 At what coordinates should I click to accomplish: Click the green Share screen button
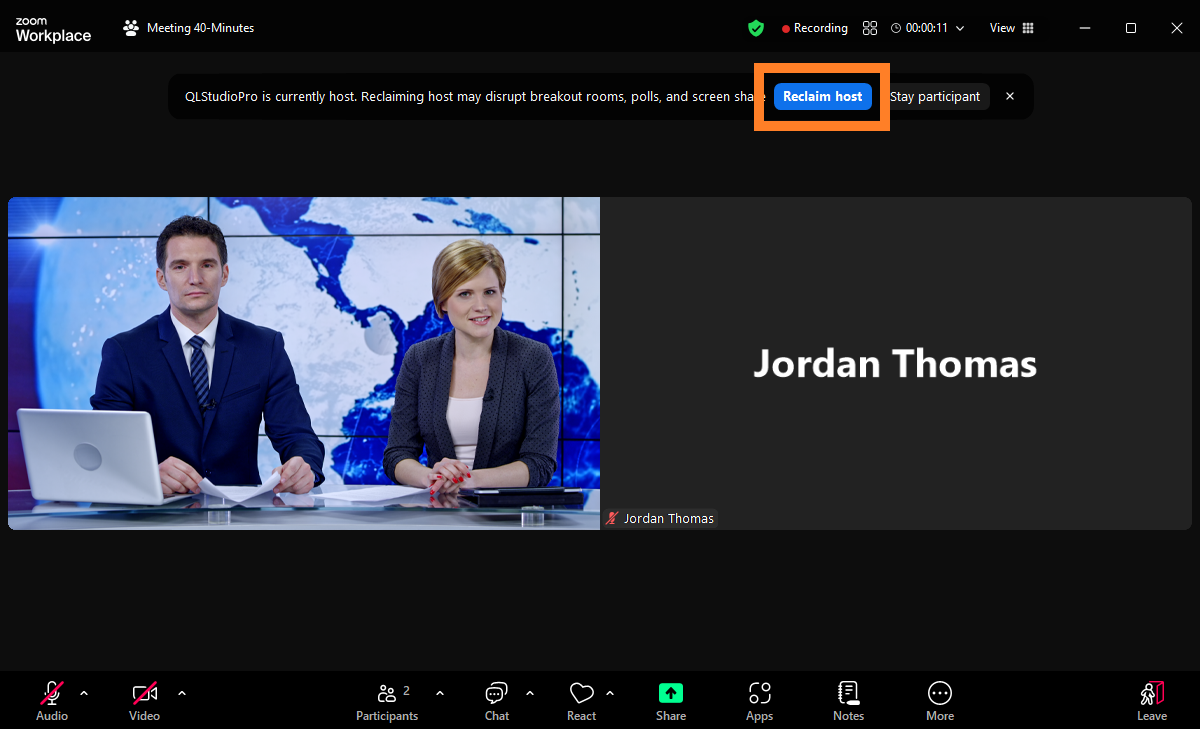click(x=671, y=700)
